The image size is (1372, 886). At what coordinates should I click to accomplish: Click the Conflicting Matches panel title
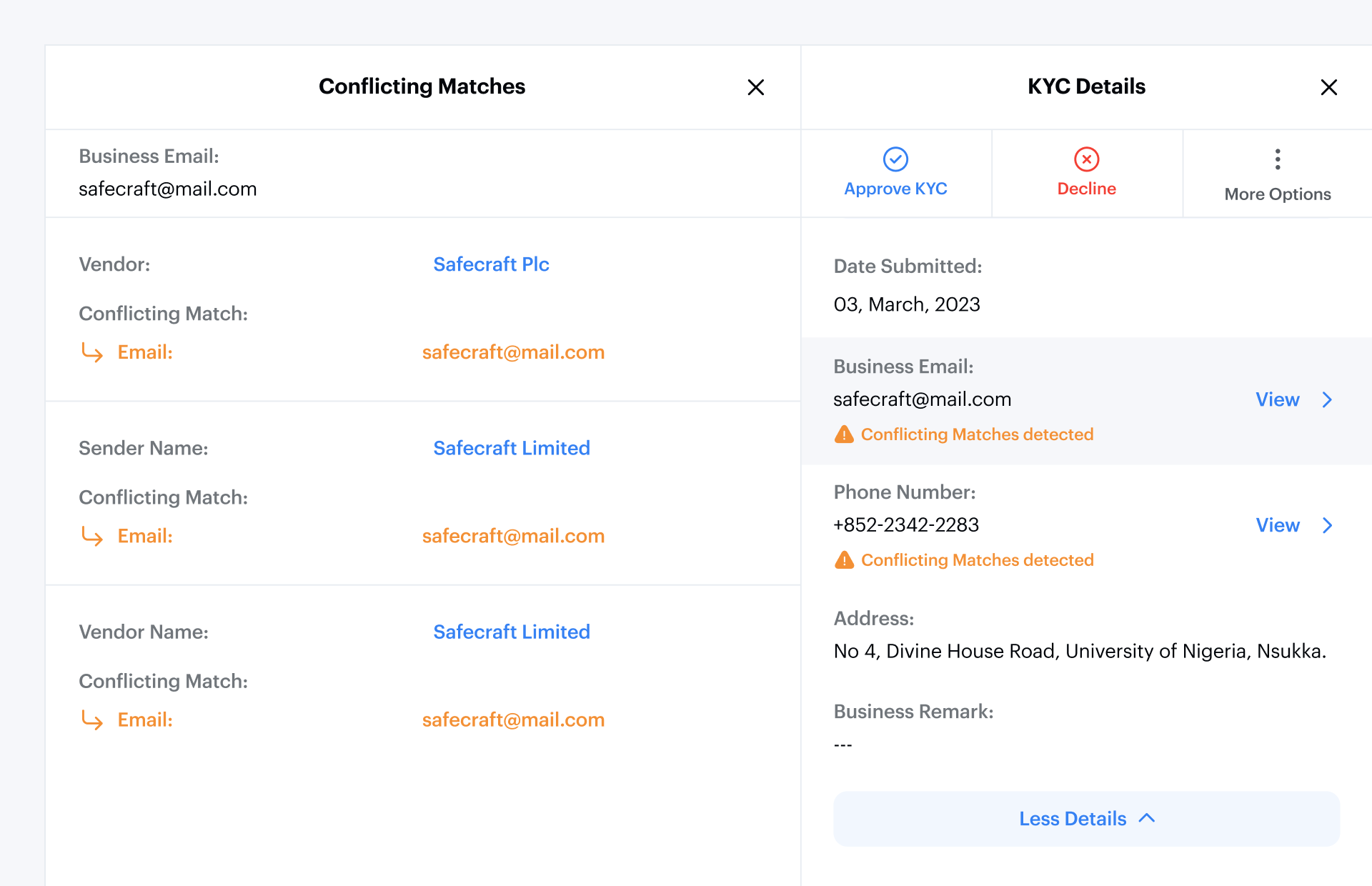422,86
